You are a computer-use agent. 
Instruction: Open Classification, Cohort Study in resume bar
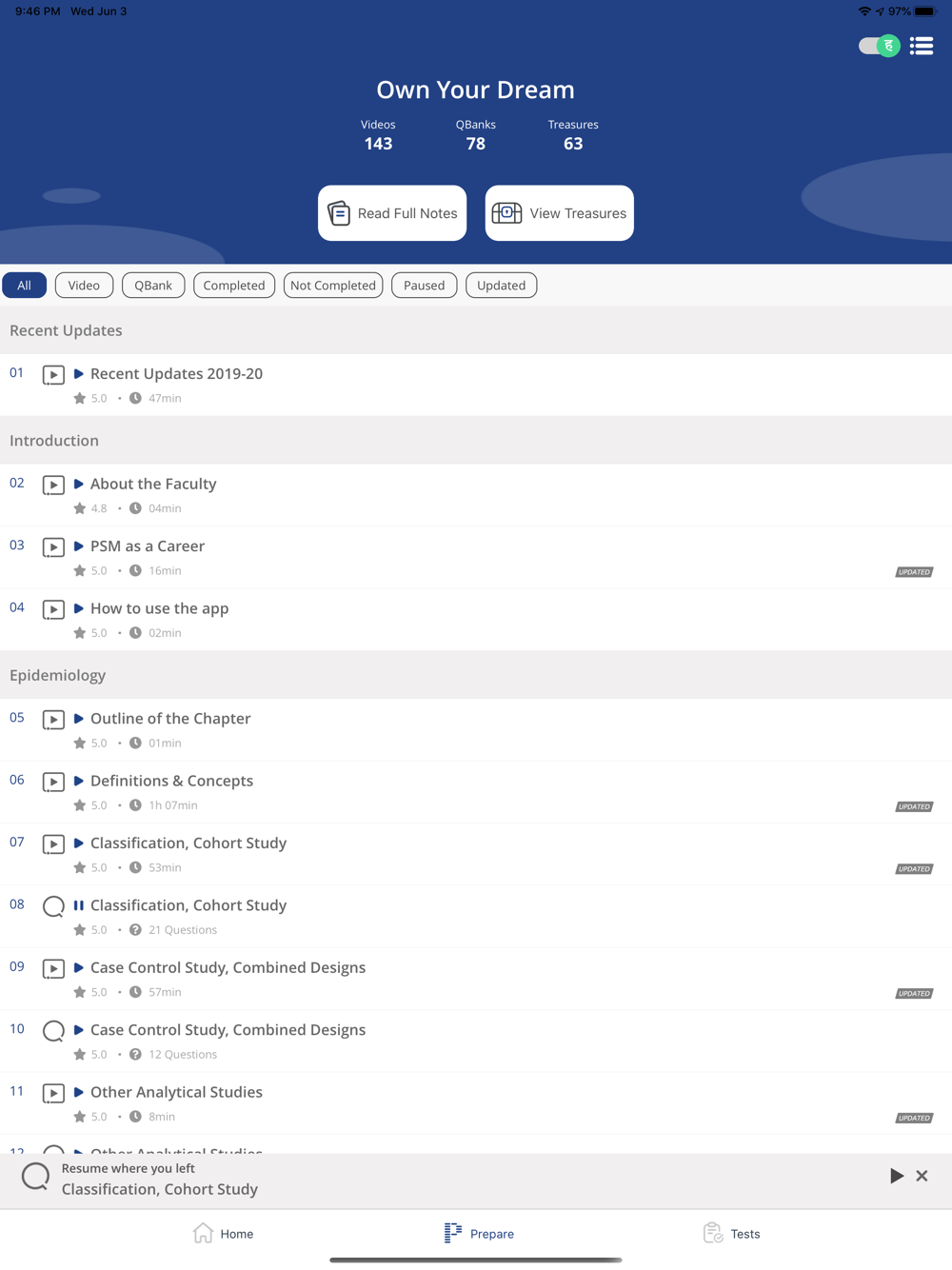coord(160,1189)
